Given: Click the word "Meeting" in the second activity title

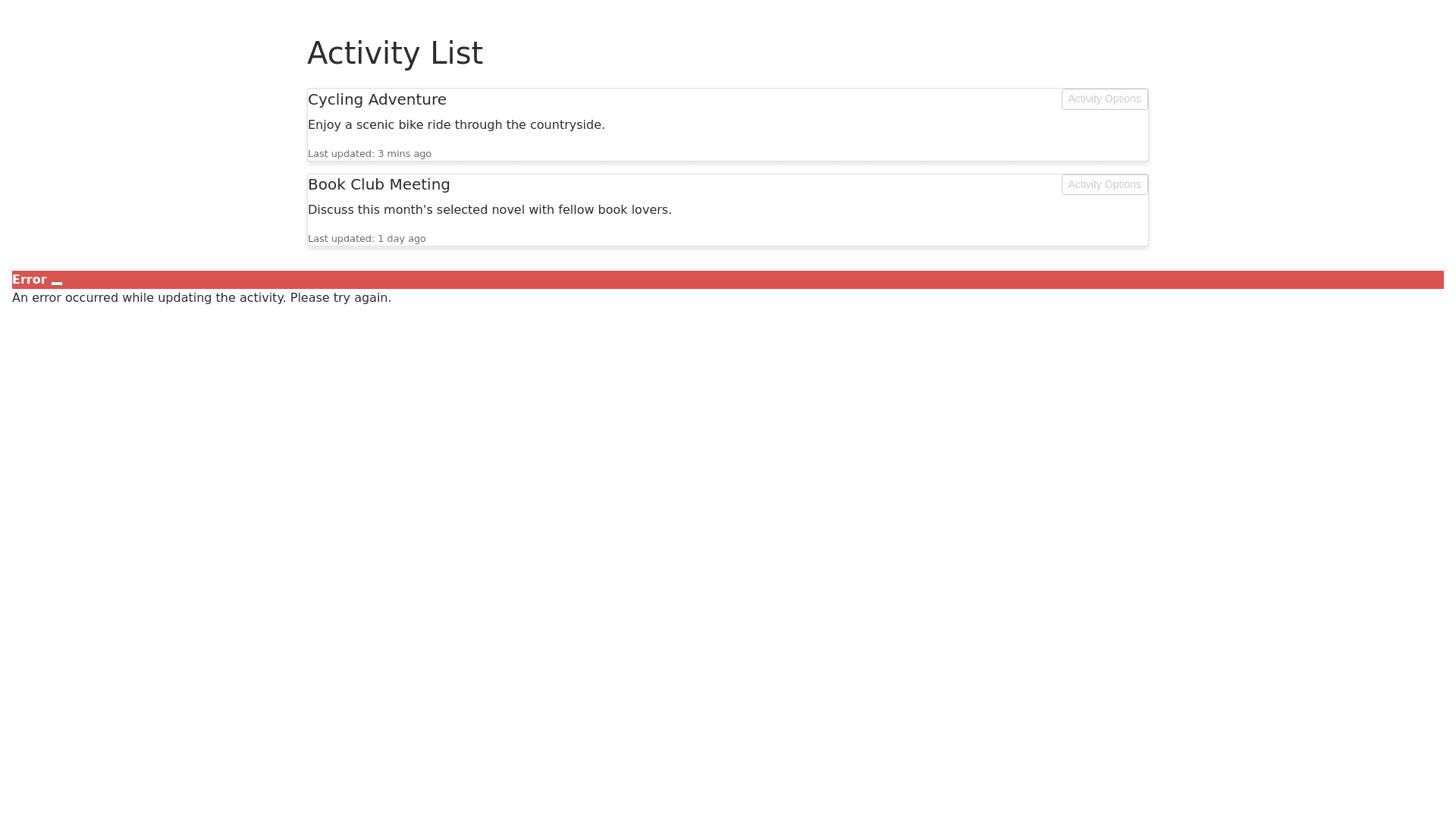Looking at the screenshot, I should (419, 185).
